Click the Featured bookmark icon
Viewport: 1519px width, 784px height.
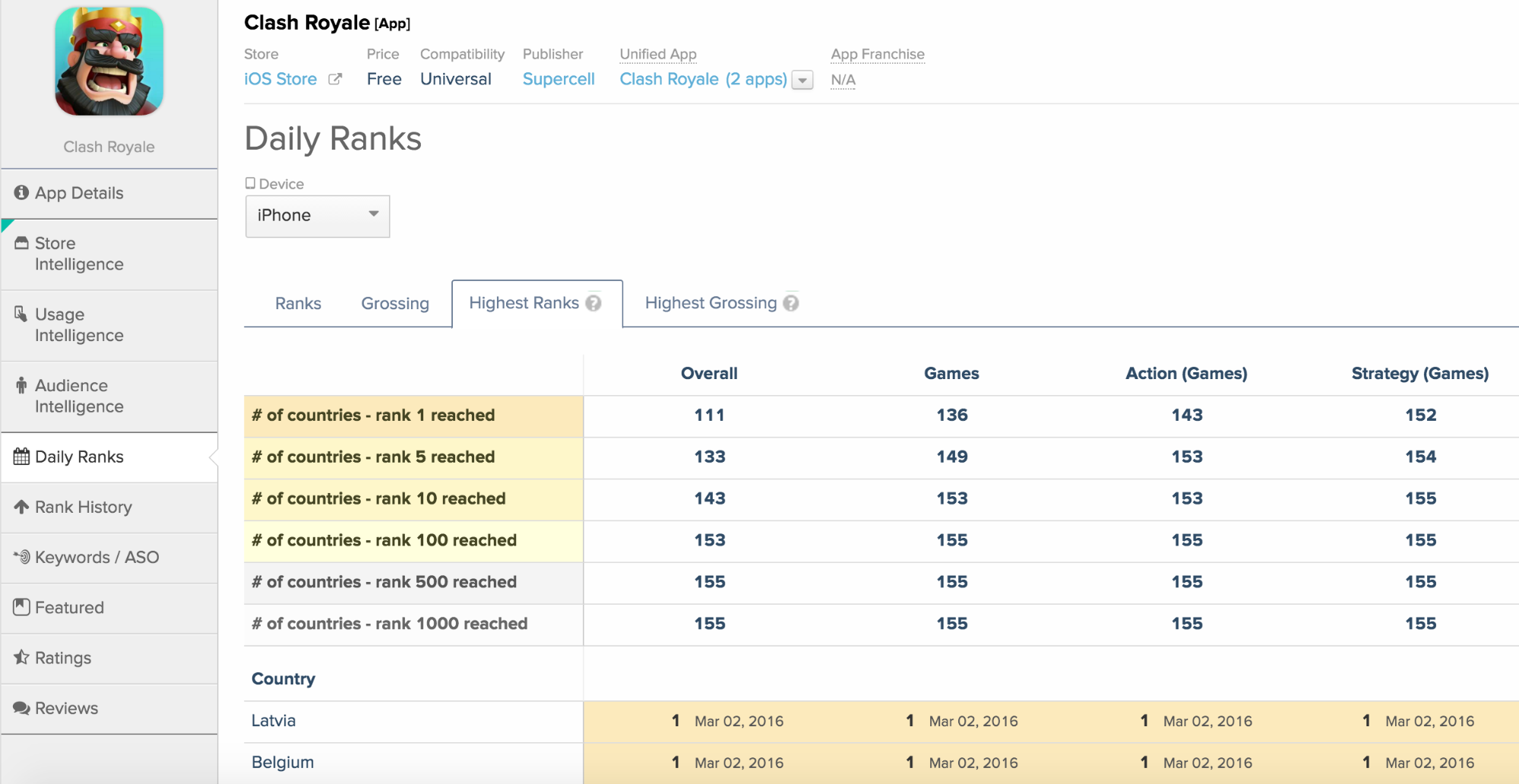click(x=21, y=607)
